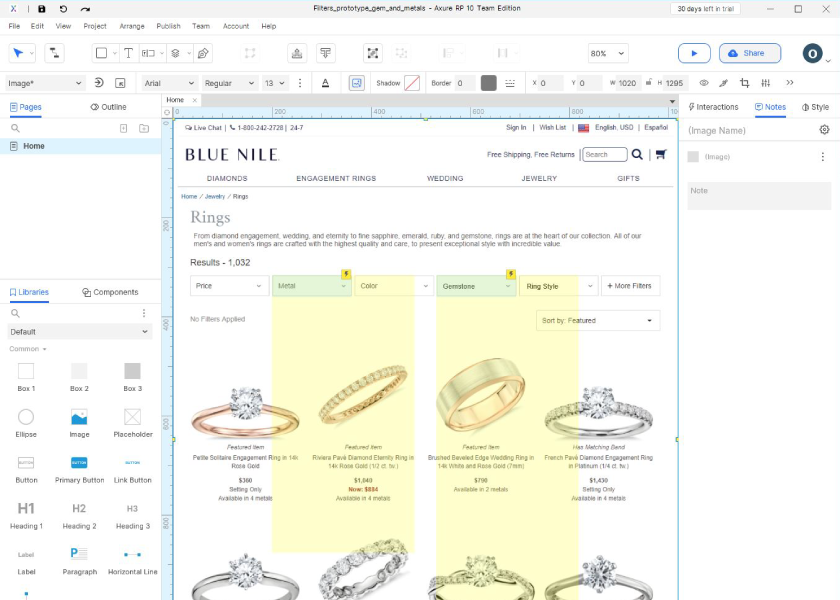This screenshot has height=600, width=840.
Task: Select the arrow selection tool
Action: (18, 53)
